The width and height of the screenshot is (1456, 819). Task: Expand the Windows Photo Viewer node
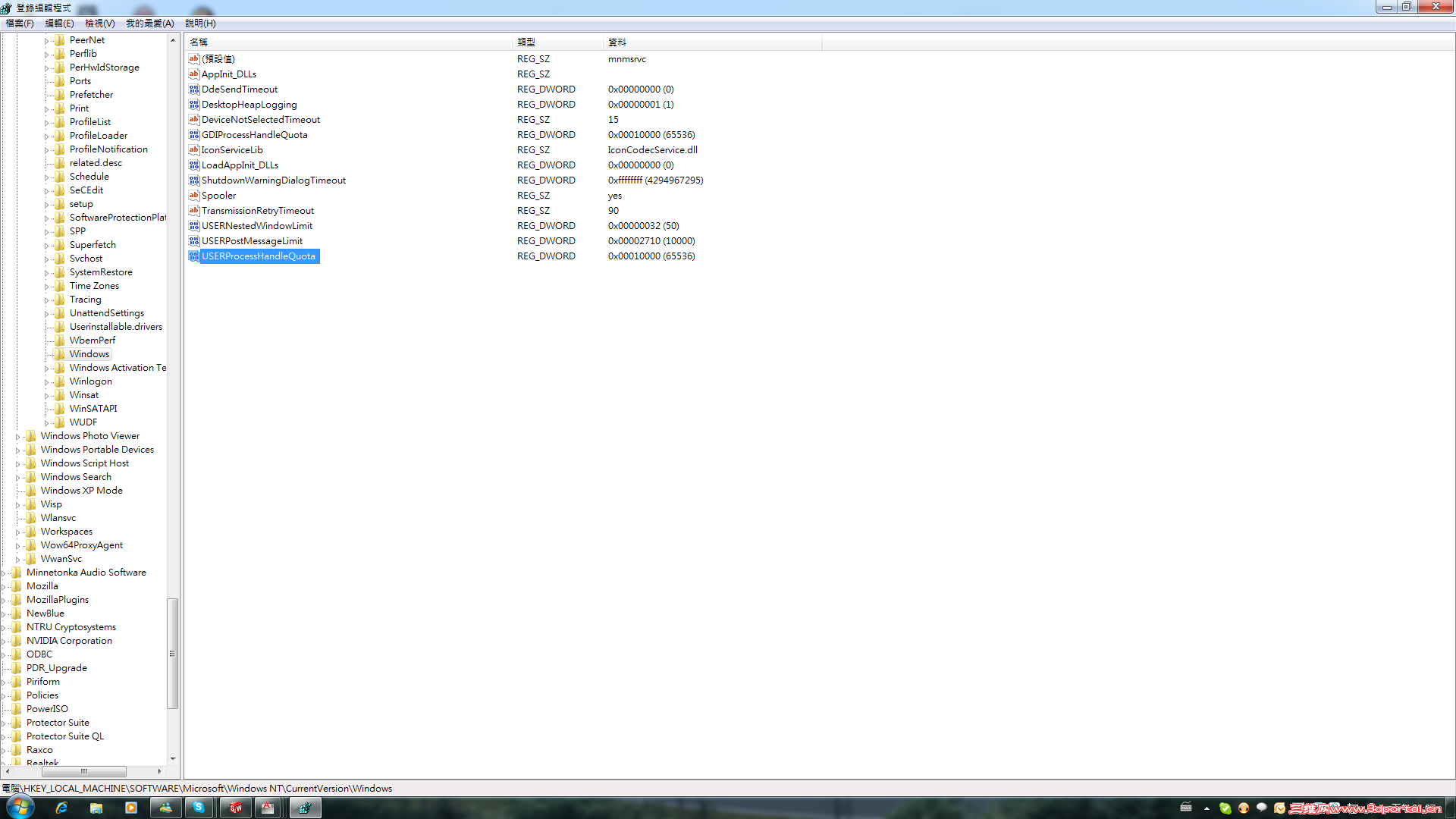(x=17, y=435)
